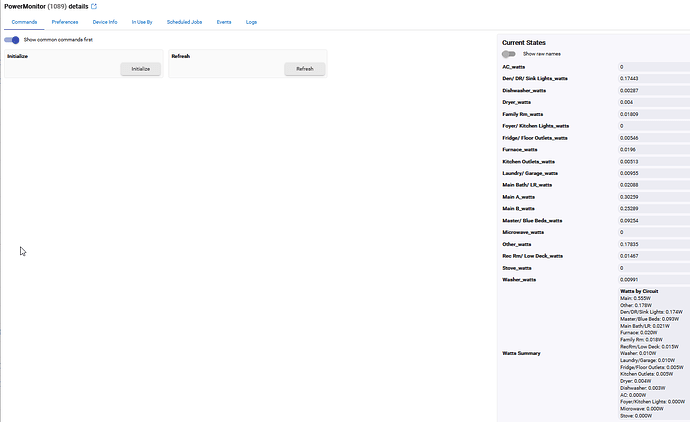Switch to the Preferences tab
The height and width of the screenshot is (422, 690).
[65, 21]
